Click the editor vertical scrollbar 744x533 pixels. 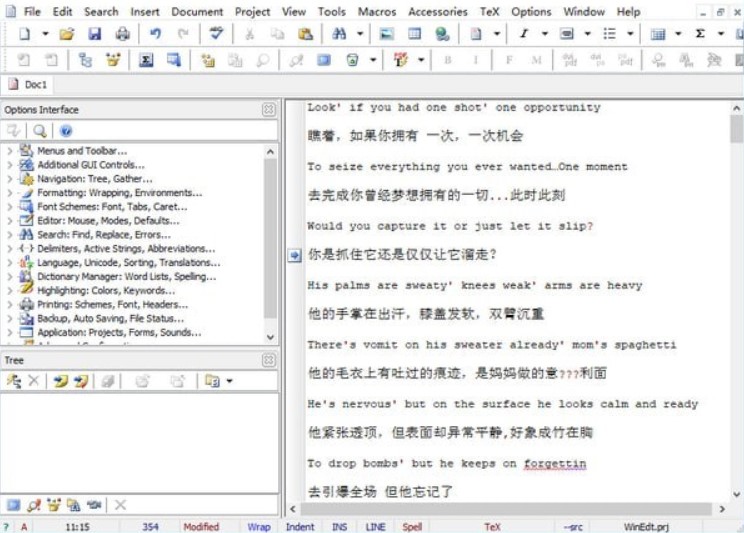736,301
